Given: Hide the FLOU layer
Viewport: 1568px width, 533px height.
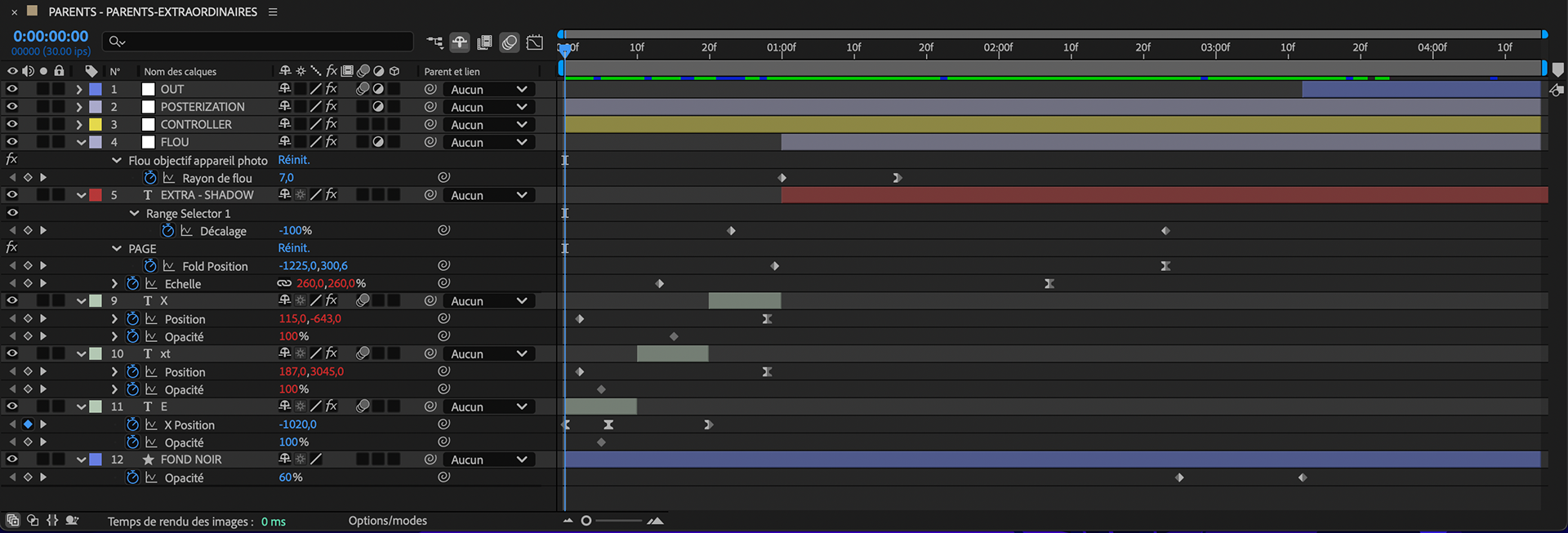Looking at the screenshot, I should click(12, 141).
